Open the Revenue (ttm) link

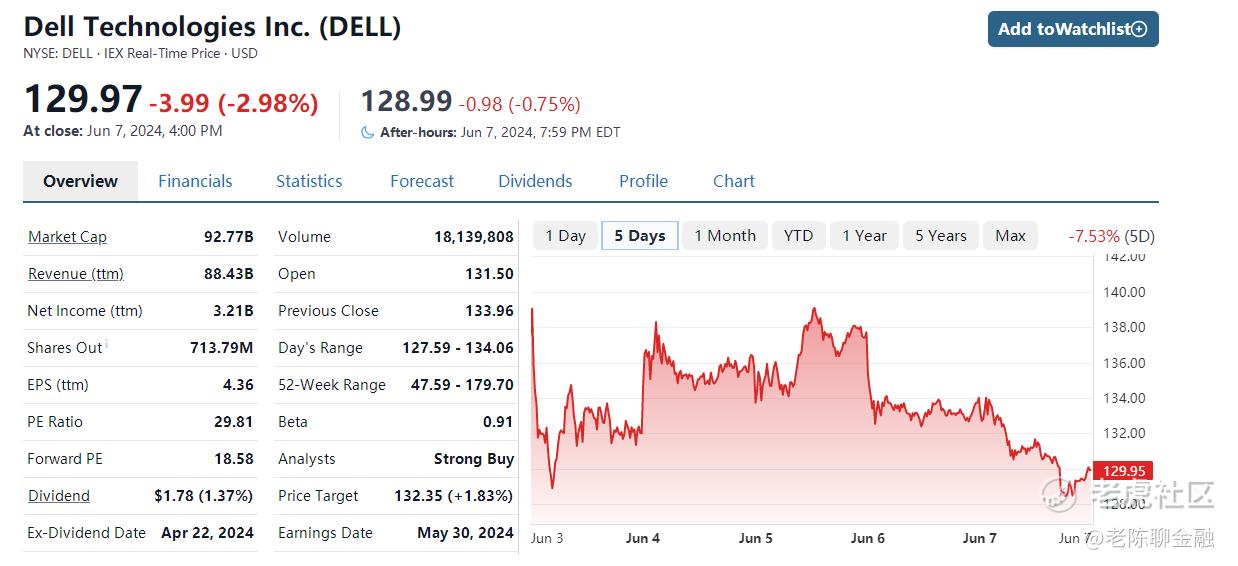[76, 274]
